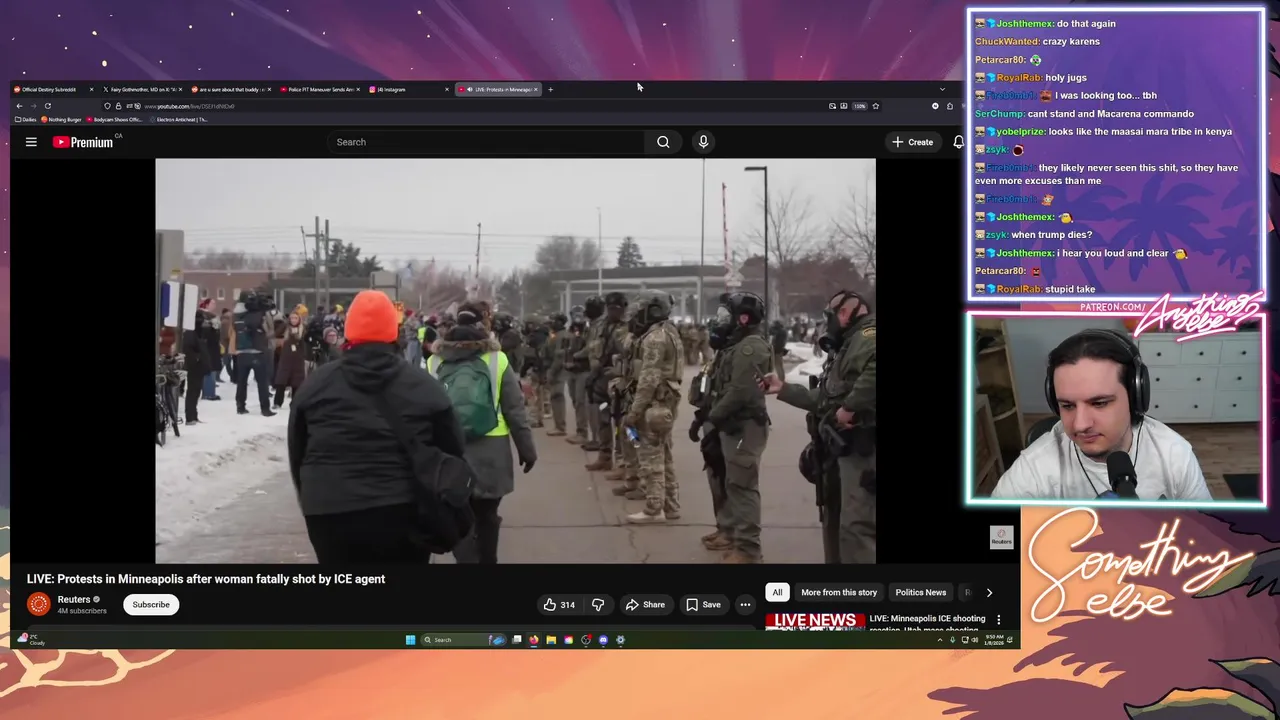Close the LIVE Protests in Minneapolis tab
The width and height of the screenshot is (1280, 720).
(536, 89)
